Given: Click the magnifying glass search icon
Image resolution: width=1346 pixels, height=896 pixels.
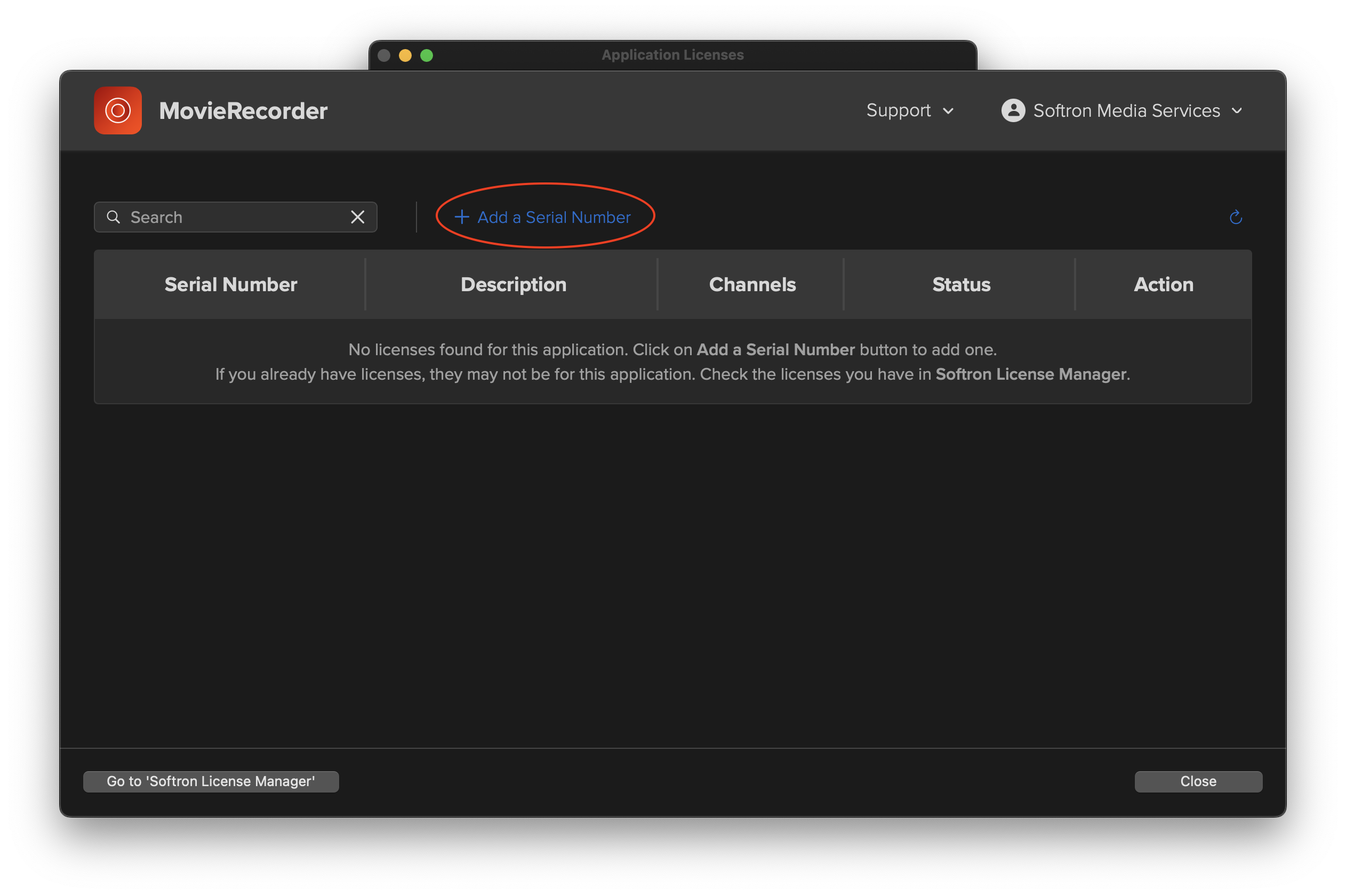Looking at the screenshot, I should (113, 217).
